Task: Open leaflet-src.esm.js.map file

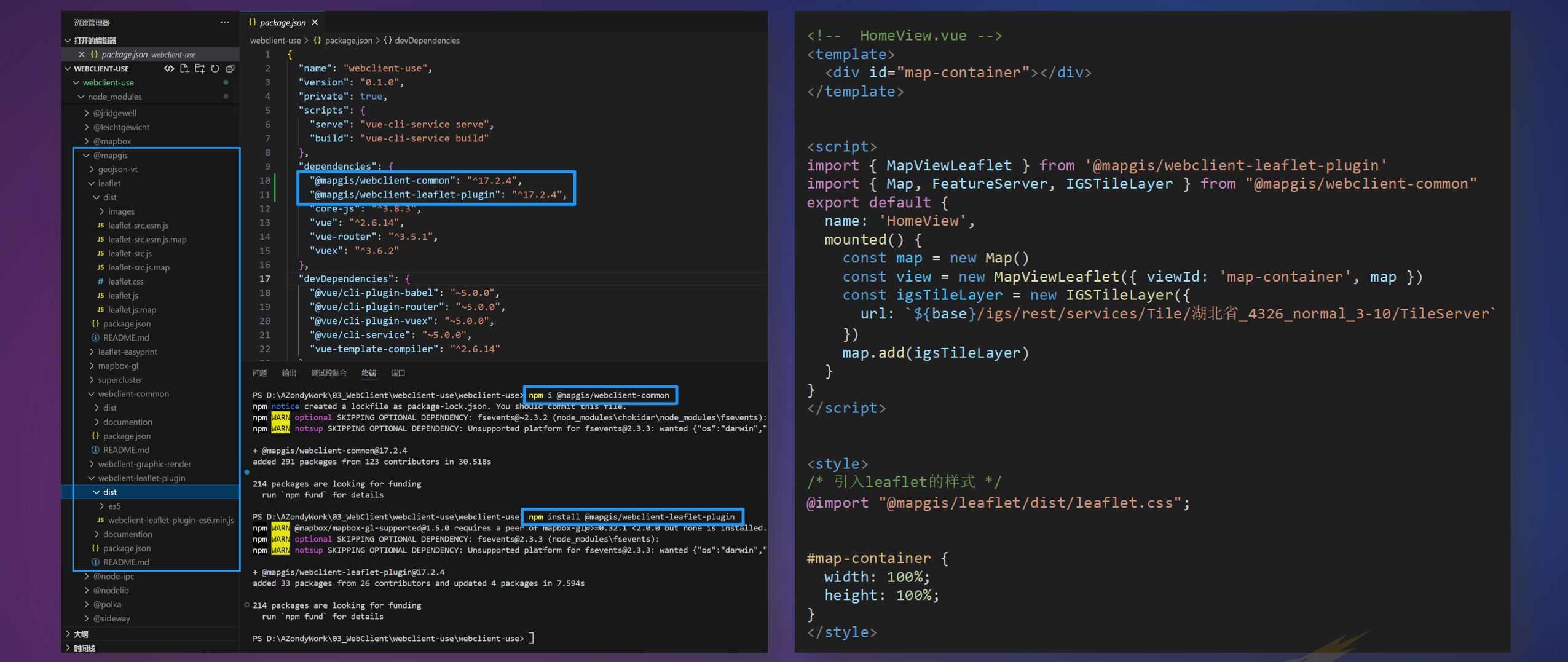Action: point(148,240)
